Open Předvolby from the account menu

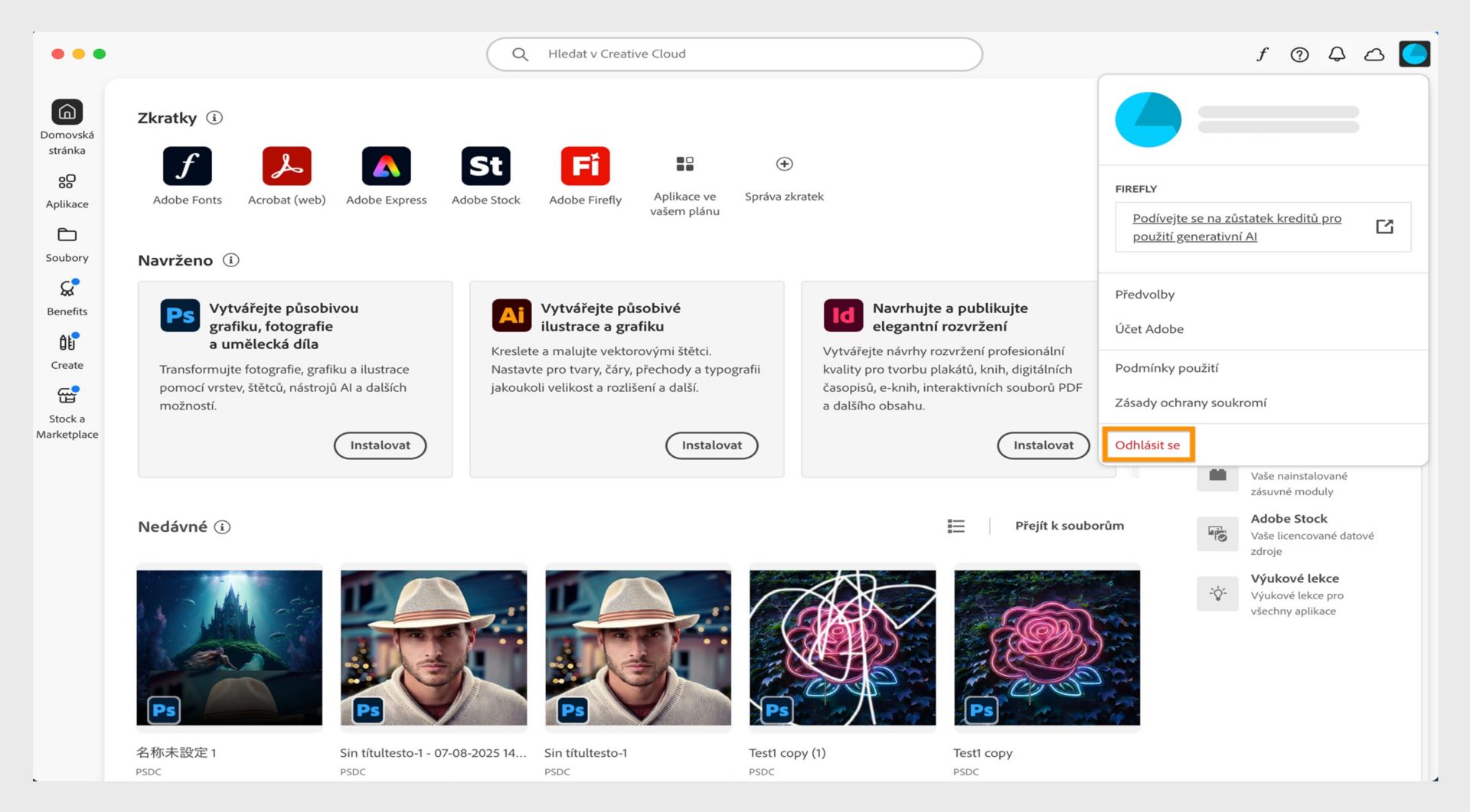click(1145, 294)
